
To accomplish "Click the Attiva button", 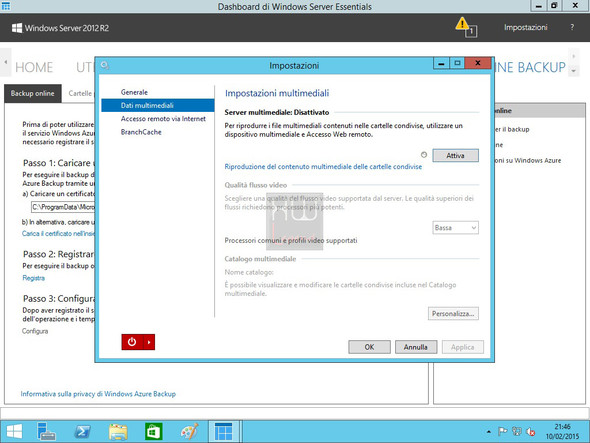I will (x=455, y=155).
